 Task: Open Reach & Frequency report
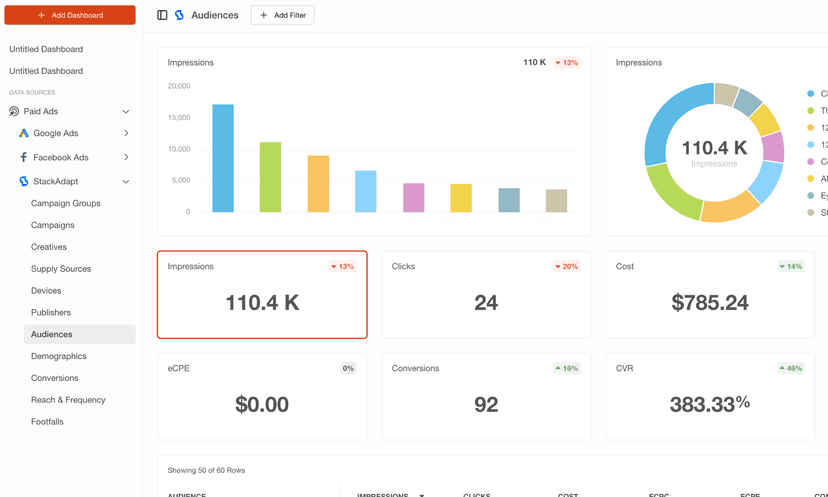tap(68, 400)
